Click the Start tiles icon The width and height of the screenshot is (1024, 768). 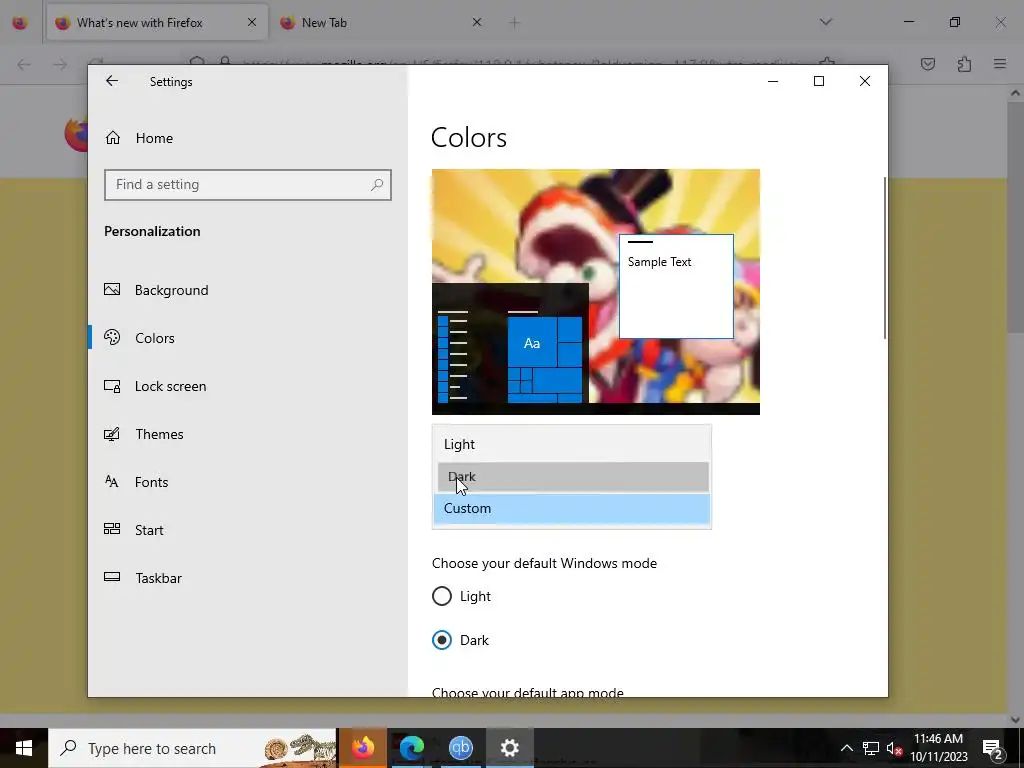click(x=112, y=529)
